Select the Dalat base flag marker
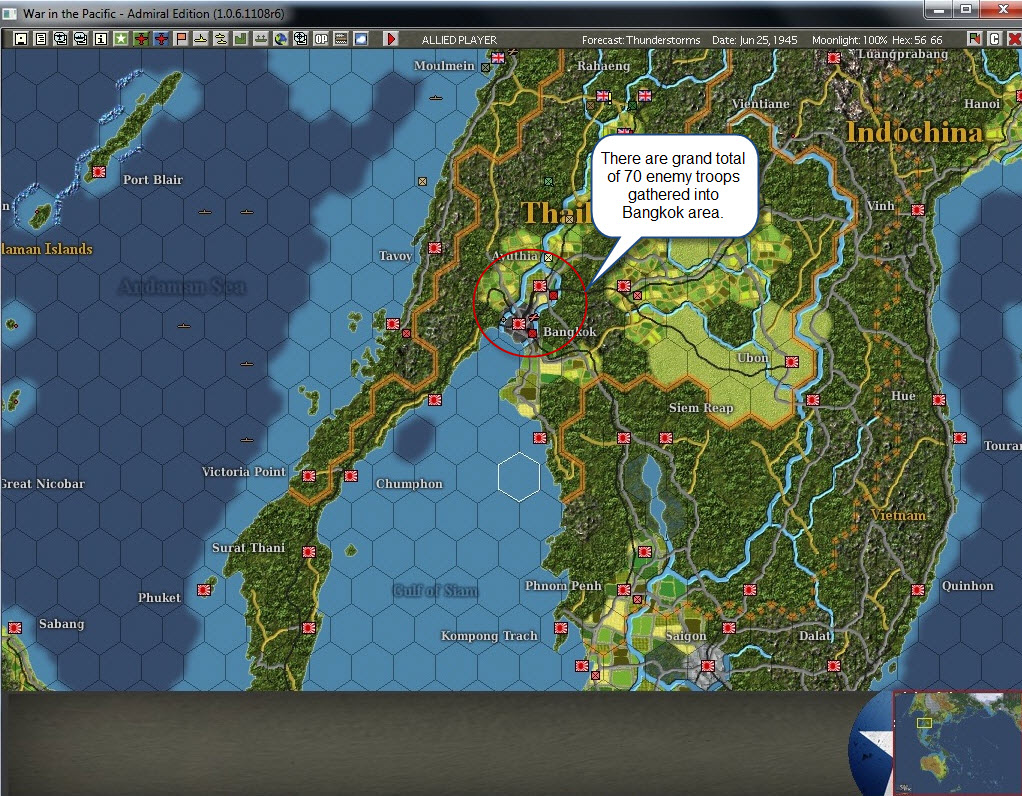This screenshot has width=1022, height=796. (x=834, y=666)
